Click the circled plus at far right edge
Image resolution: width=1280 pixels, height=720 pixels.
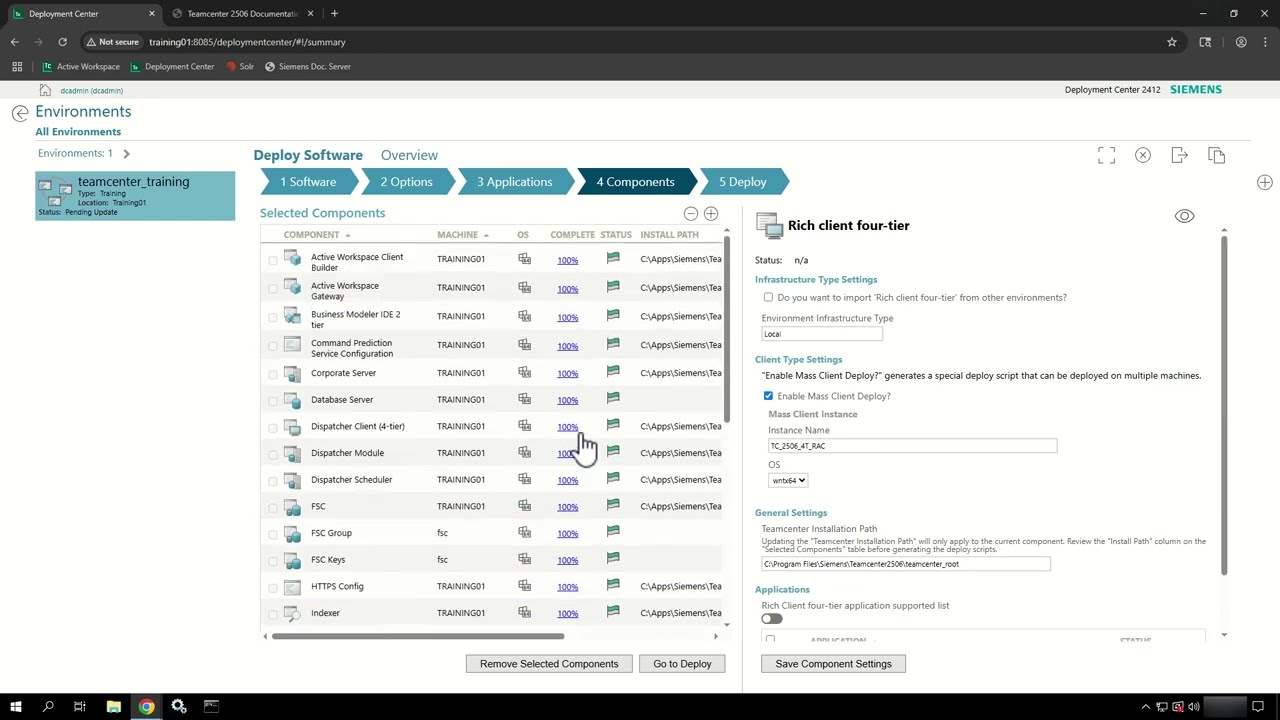1265,182
